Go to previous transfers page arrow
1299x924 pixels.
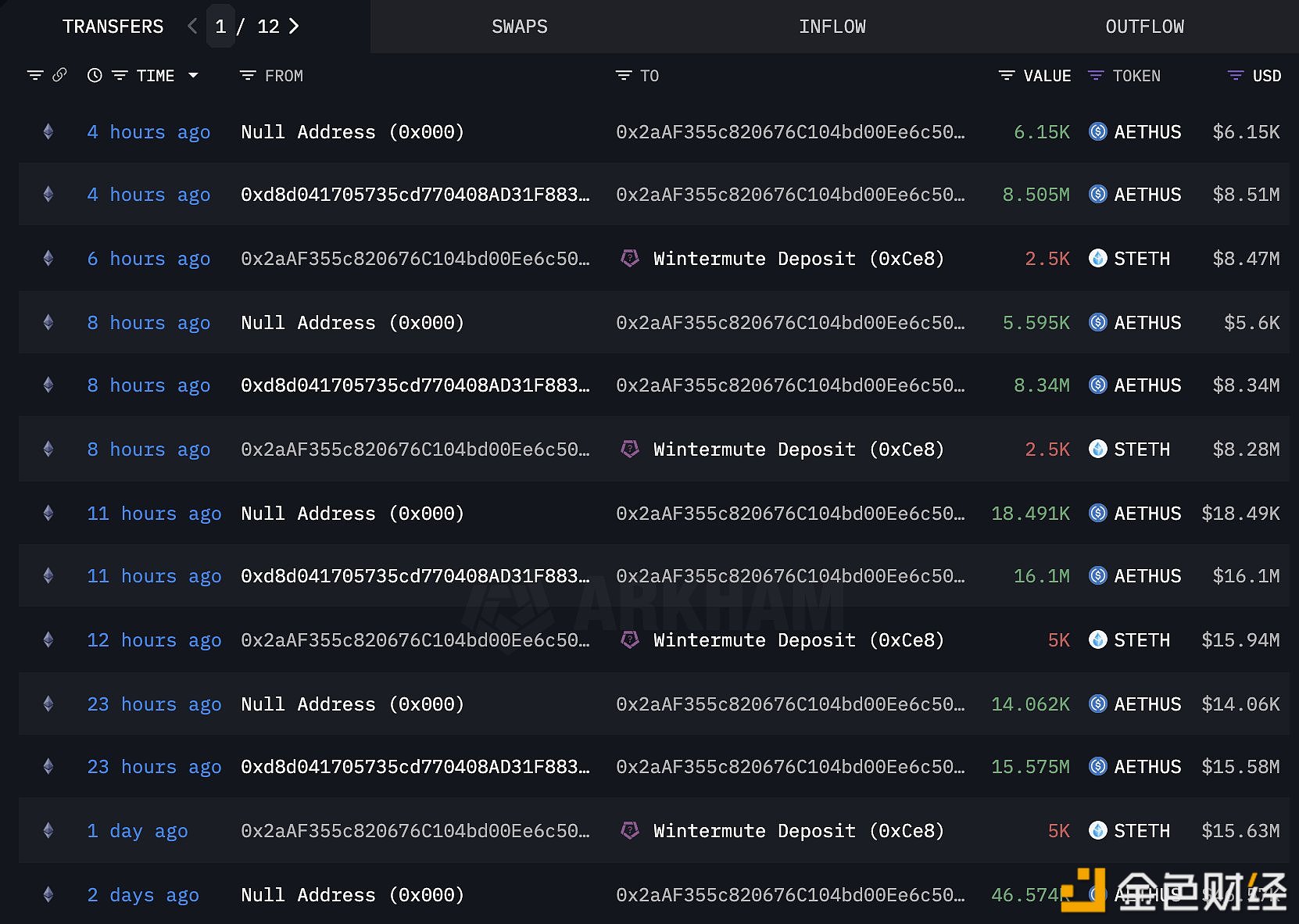192,27
